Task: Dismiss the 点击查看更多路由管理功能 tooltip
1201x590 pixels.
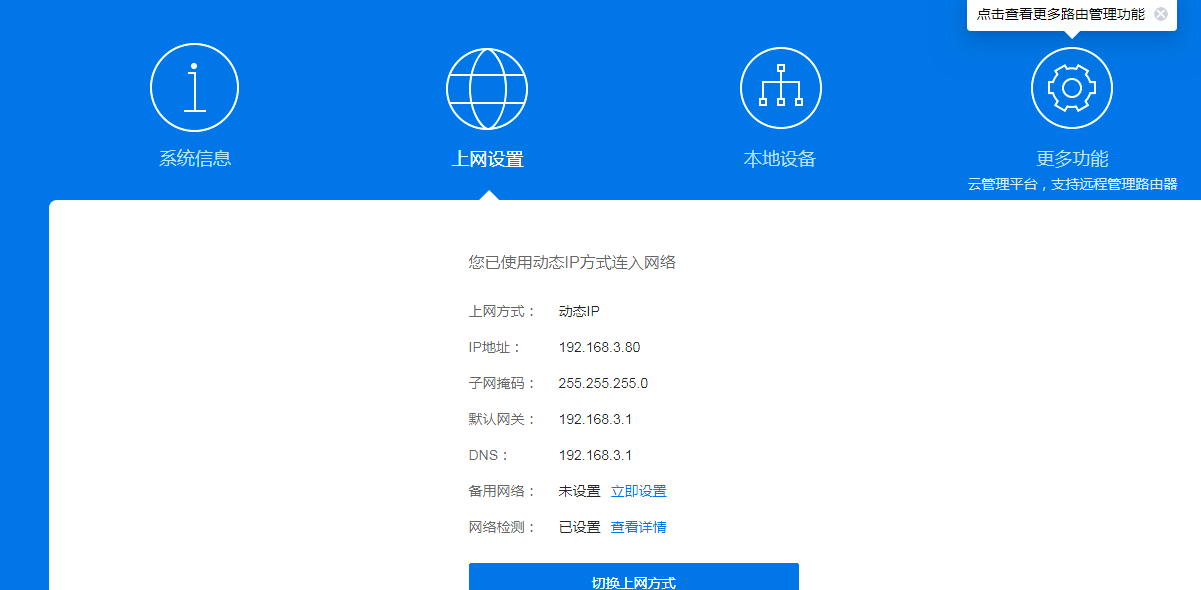Action: tap(1159, 14)
